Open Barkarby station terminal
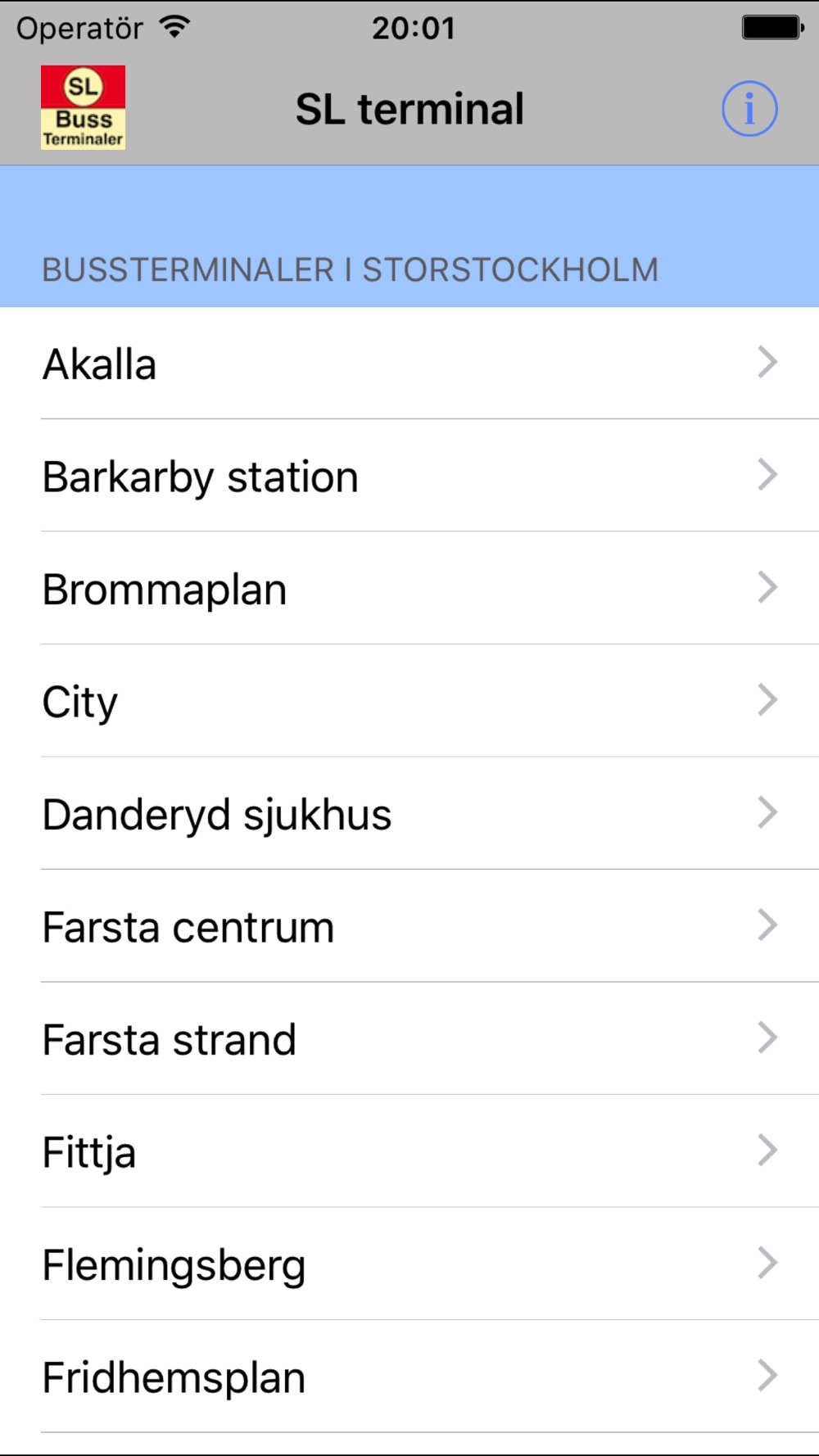Viewport: 819px width, 1456px height. 409,476
